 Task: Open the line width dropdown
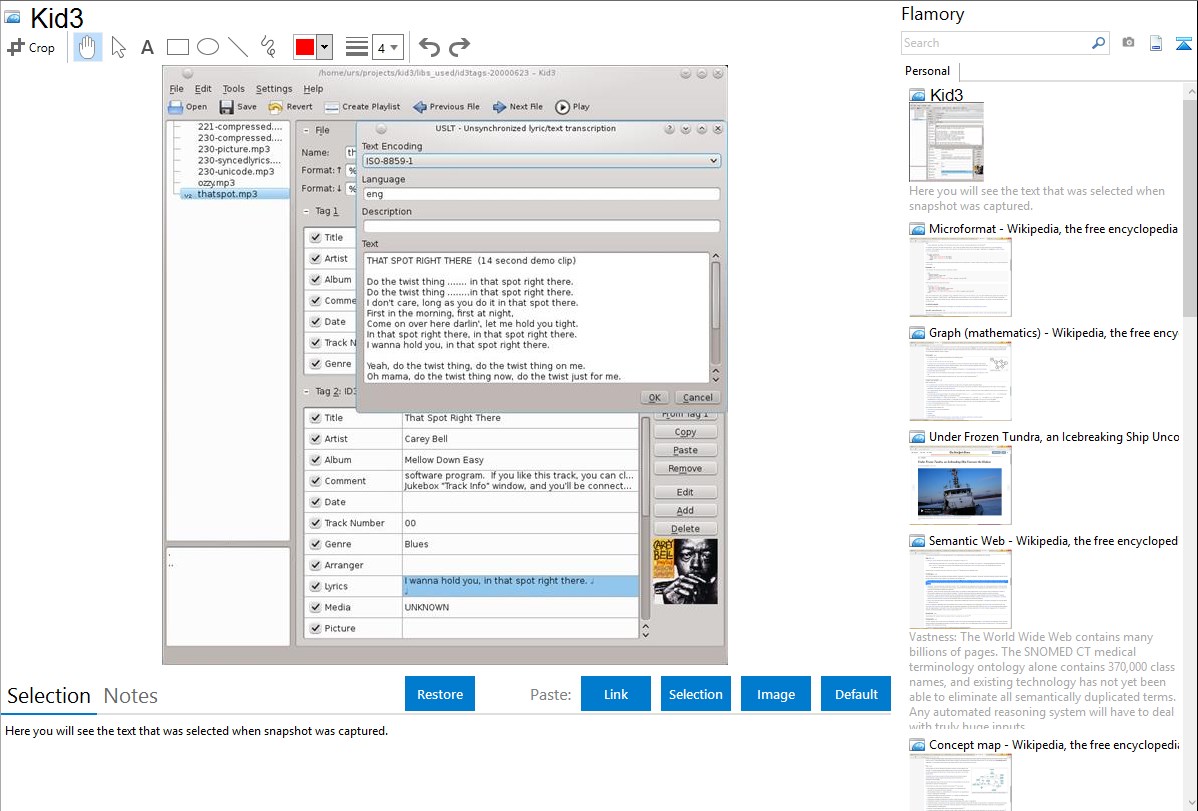click(x=387, y=47)
